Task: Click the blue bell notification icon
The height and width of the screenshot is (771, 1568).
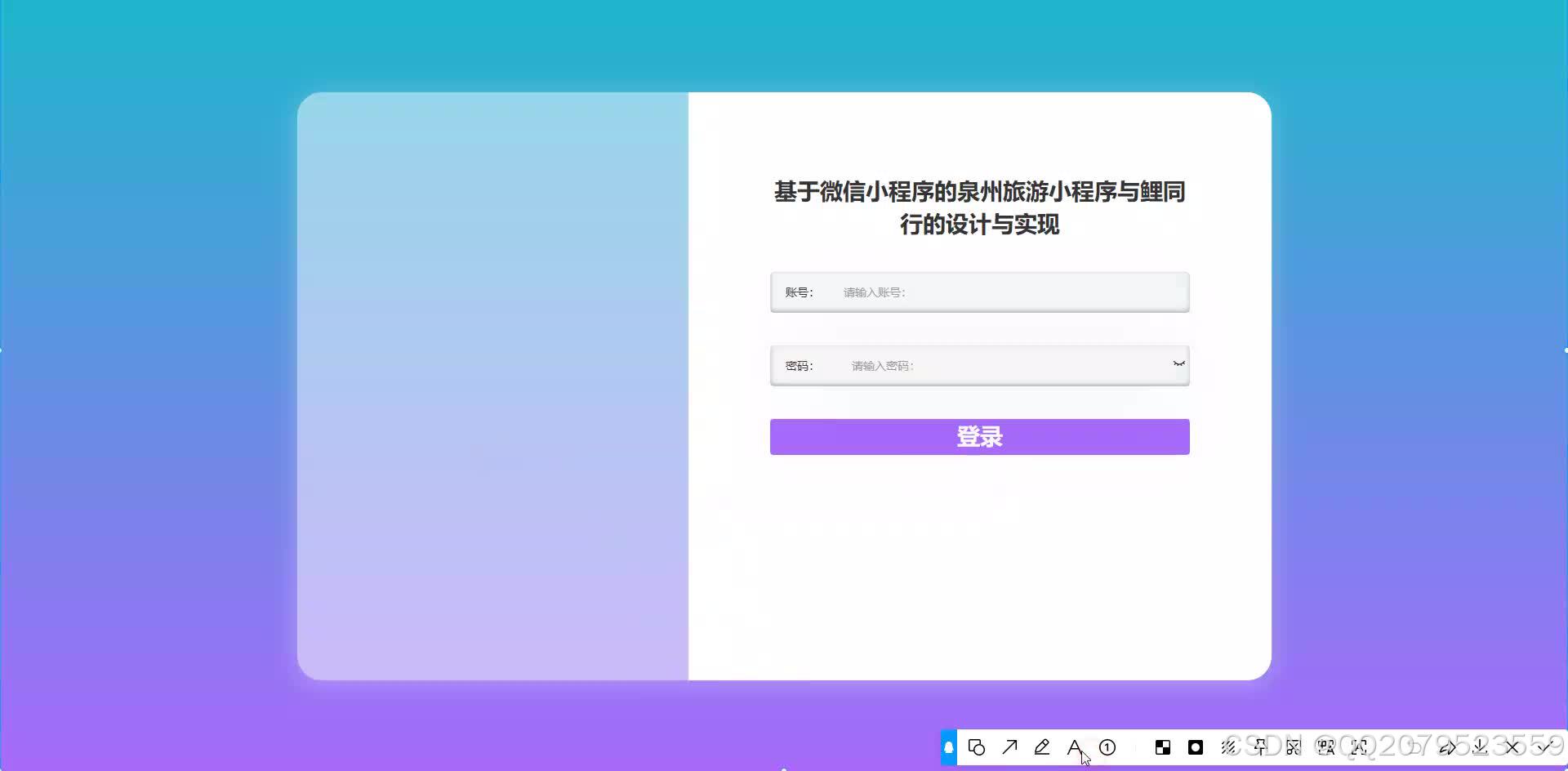Action: click(947, 747)
